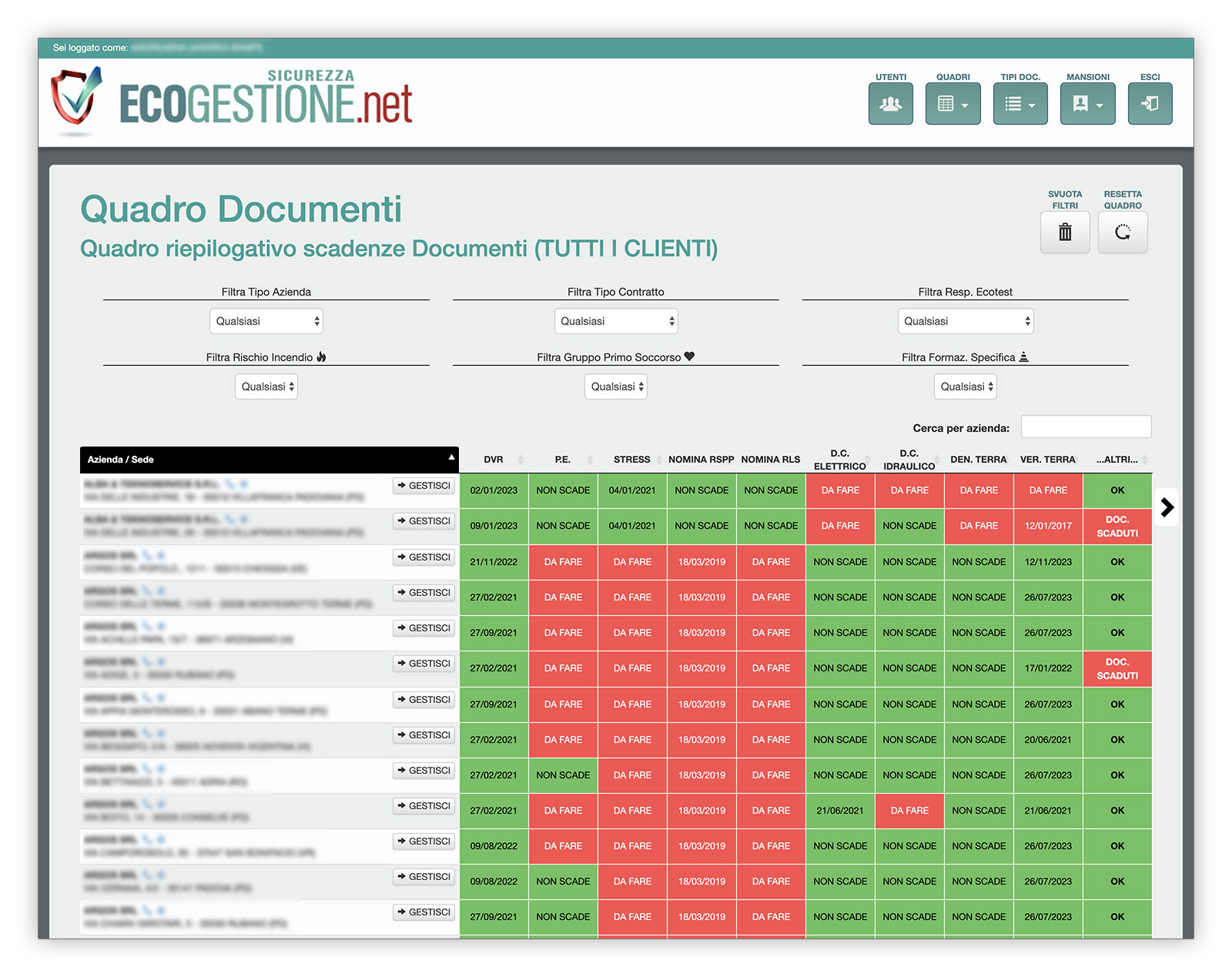
Task: Sort by the DVR column
Action: point(494,460)
